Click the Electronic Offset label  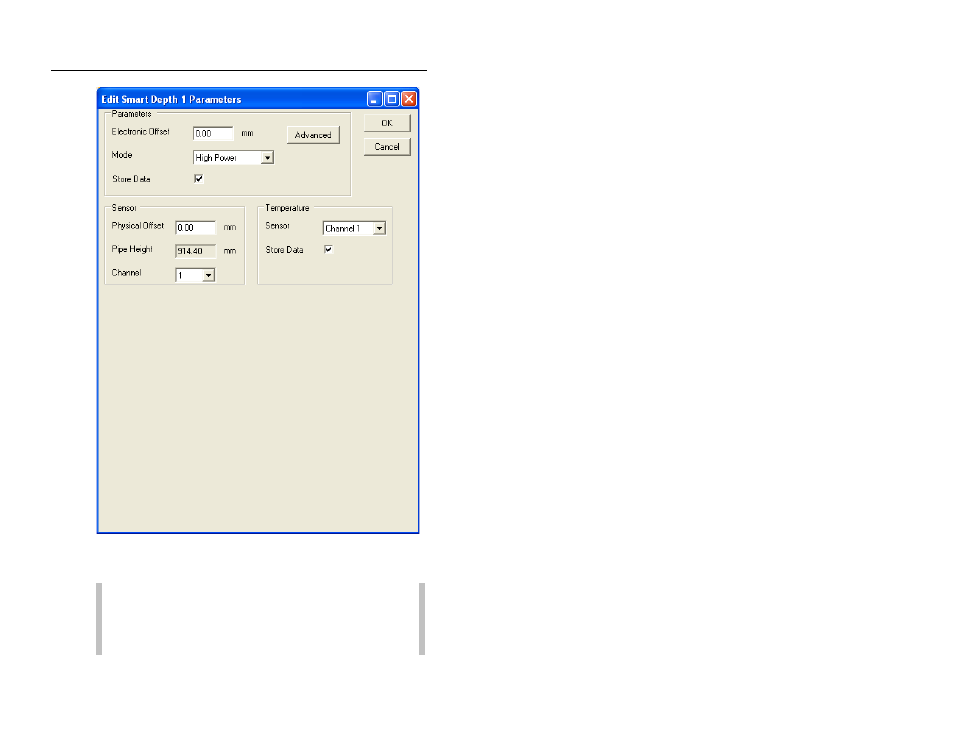pos(141,131)
